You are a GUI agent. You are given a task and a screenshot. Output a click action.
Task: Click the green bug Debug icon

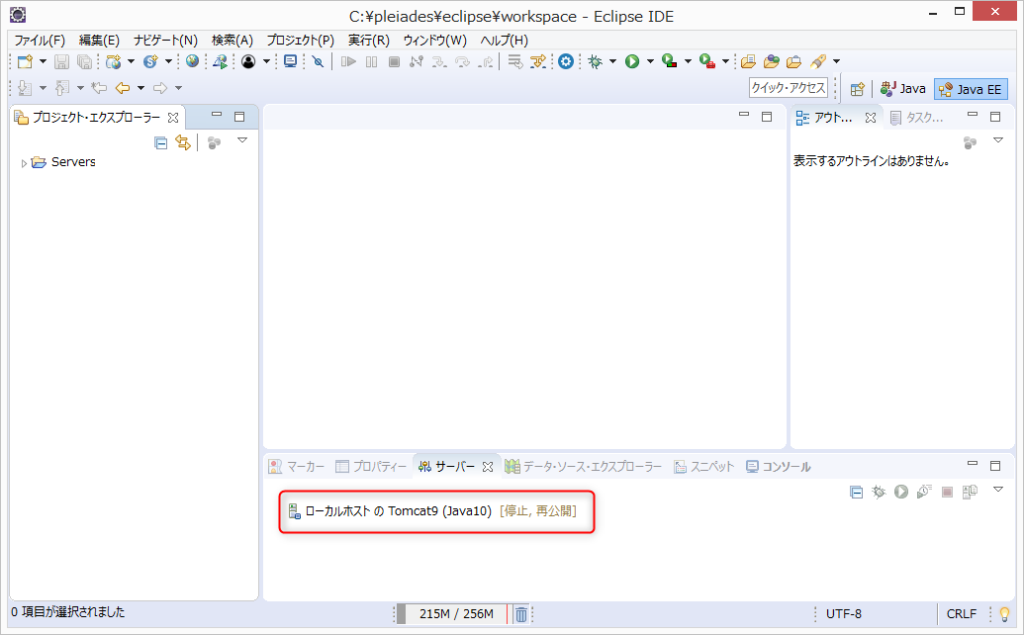595,61
